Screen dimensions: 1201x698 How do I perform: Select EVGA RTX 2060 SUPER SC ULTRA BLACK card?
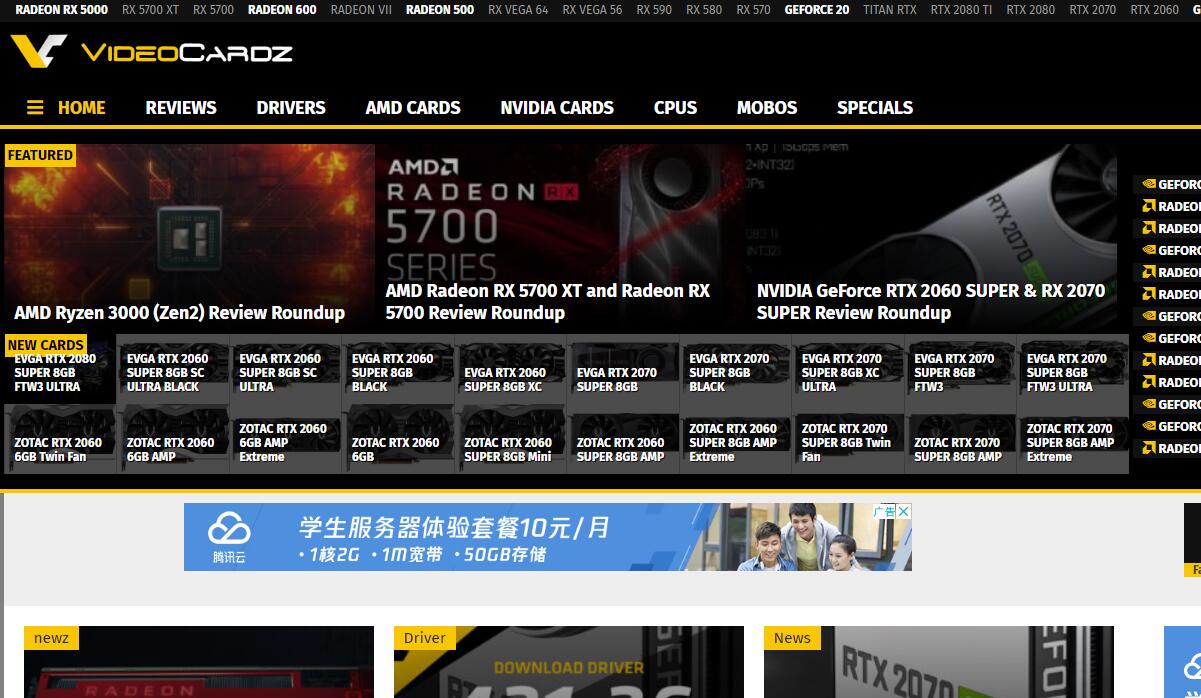tap(173, 369)
